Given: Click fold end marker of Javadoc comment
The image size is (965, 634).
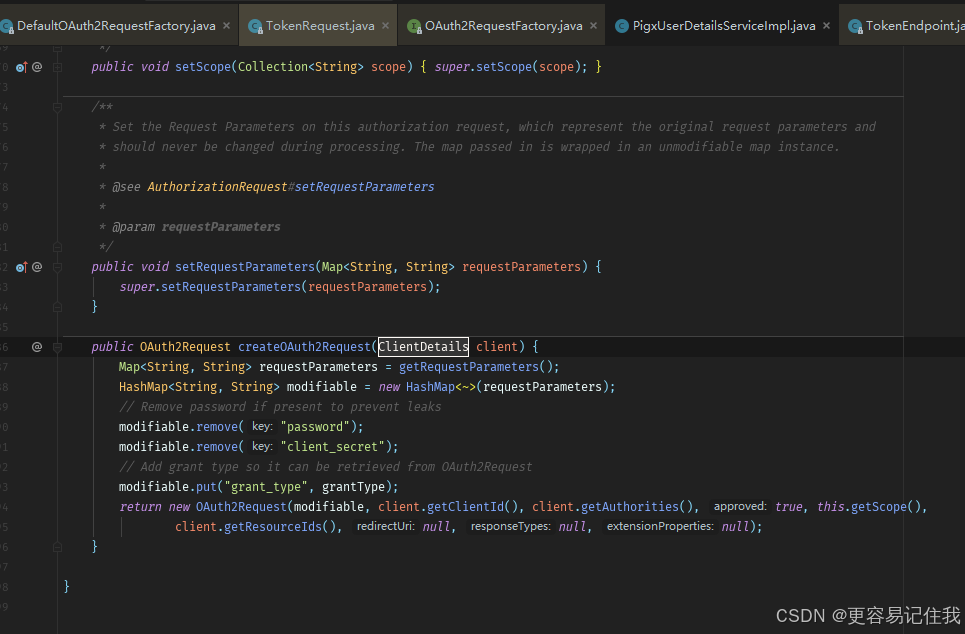Looking at the screenshot, I should click(57, 247).
